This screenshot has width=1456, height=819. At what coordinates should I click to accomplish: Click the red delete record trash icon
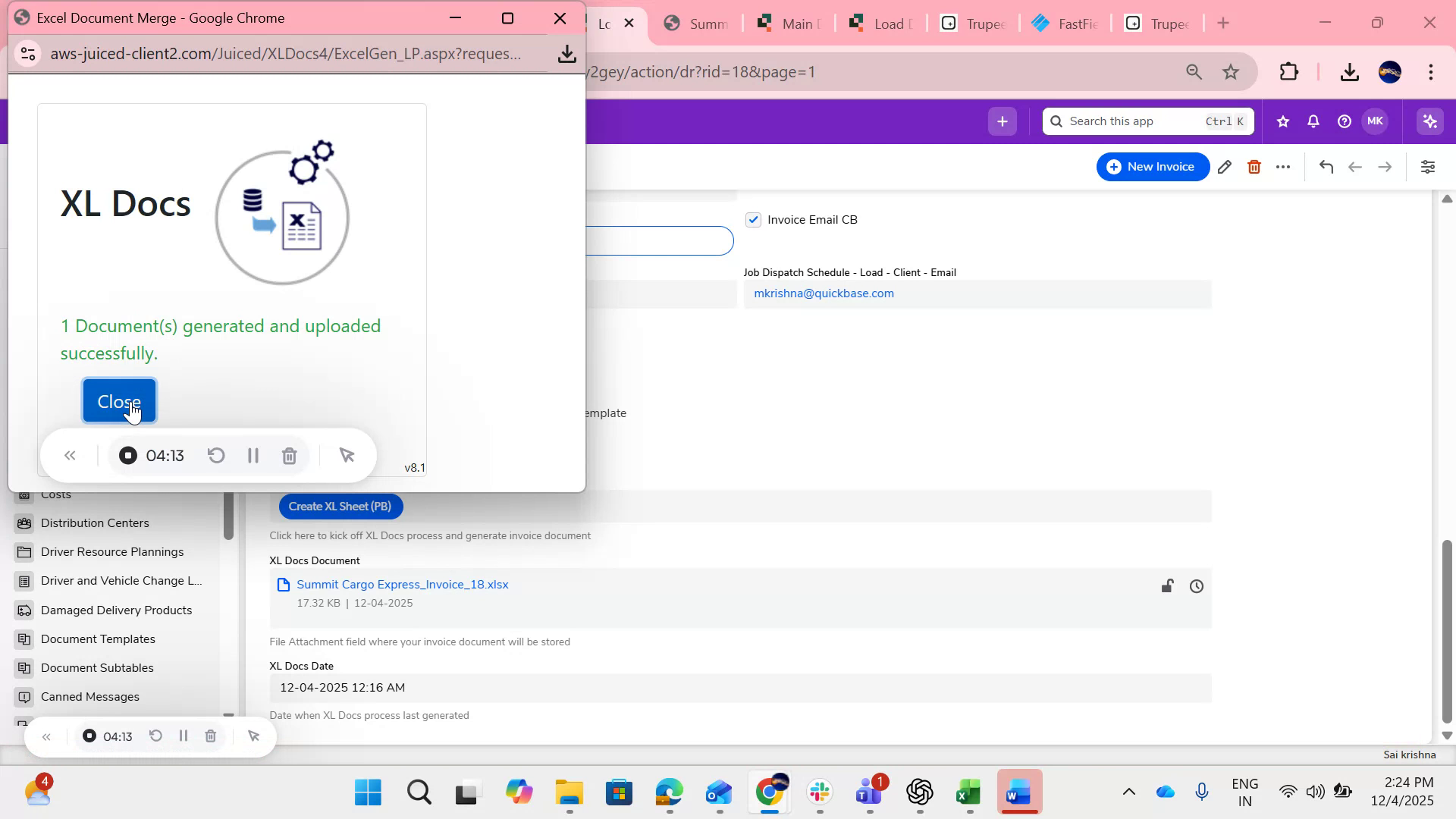[x=1254, y=166]
